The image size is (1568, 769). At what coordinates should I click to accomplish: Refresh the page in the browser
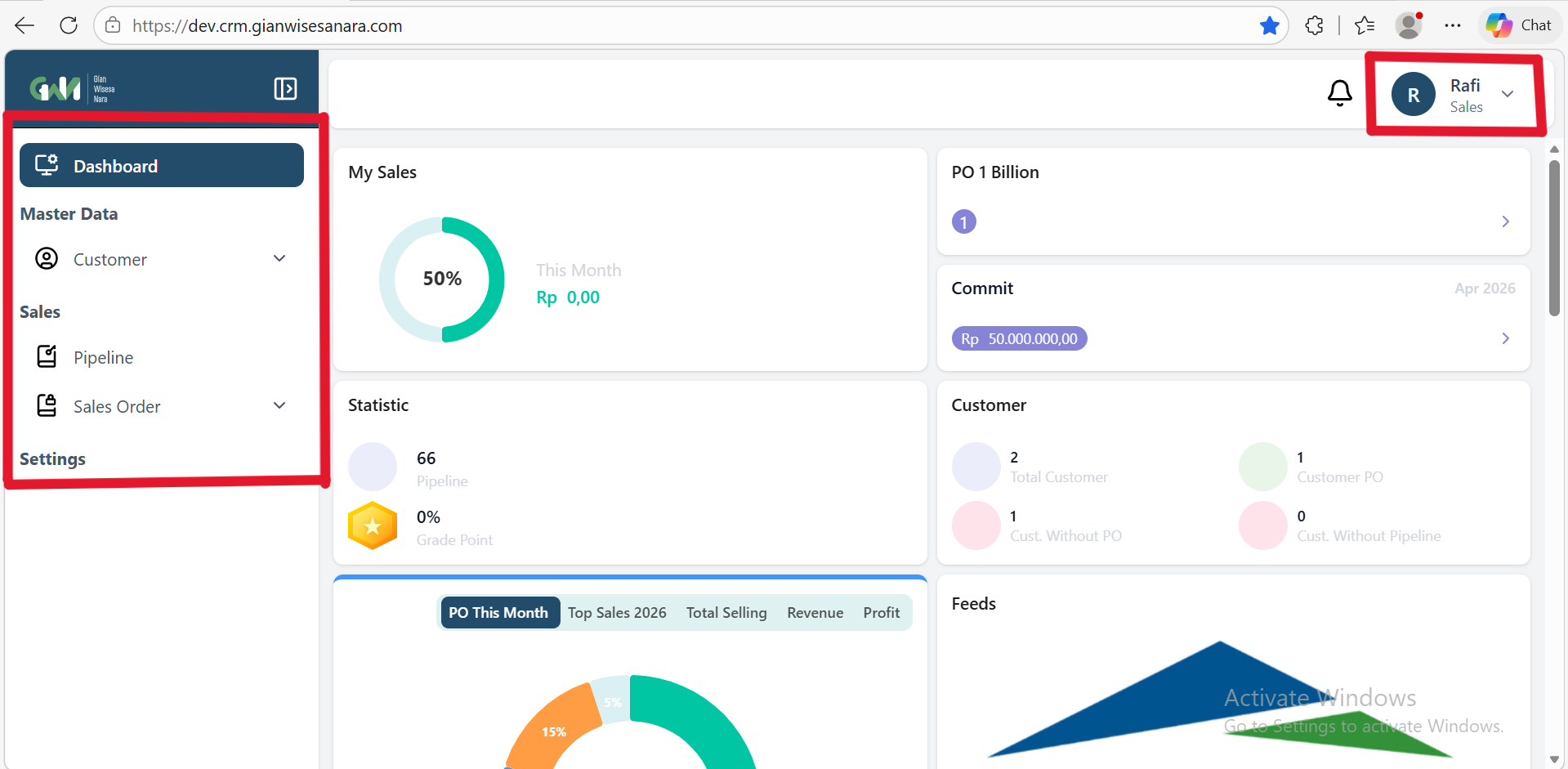[69, 26]
